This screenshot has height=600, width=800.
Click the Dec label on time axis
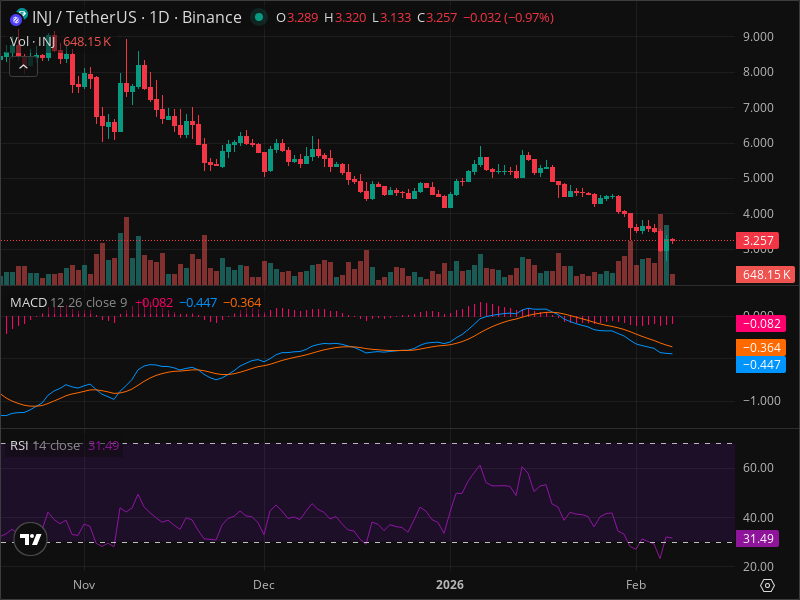point(264,585)
